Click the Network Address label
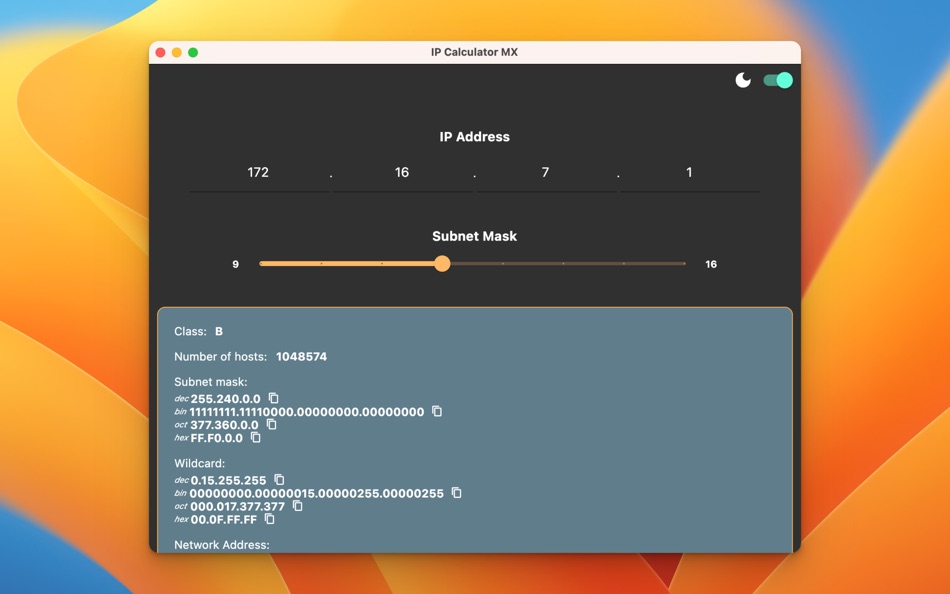Viewport: 950px width, 594px height. 222,545
